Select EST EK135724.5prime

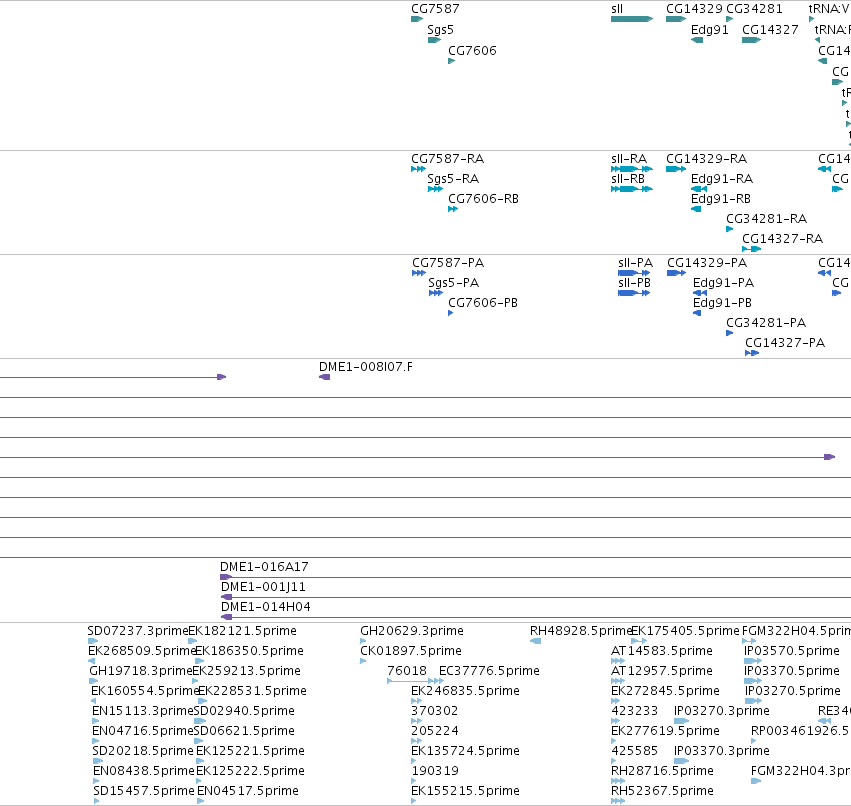click(465, 752)
